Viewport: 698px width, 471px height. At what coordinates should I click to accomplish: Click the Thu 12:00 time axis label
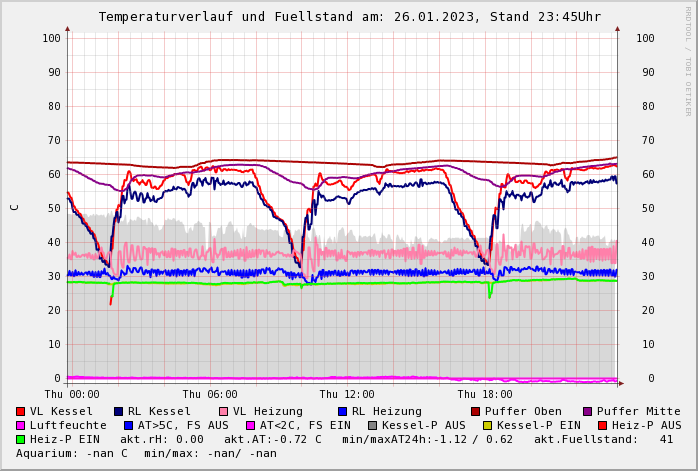click(347, 394)
